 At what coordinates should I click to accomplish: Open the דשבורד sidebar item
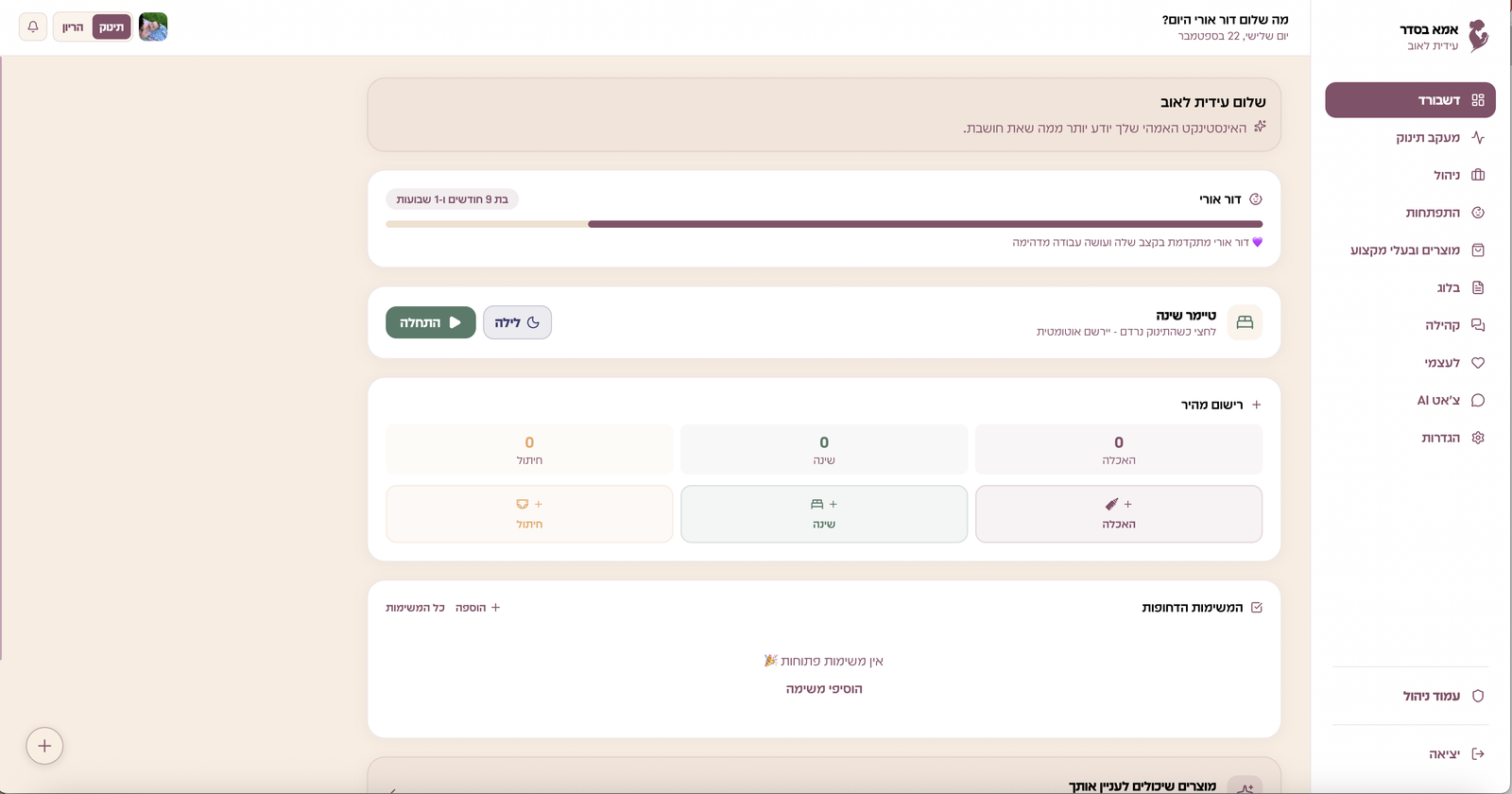1410,100
